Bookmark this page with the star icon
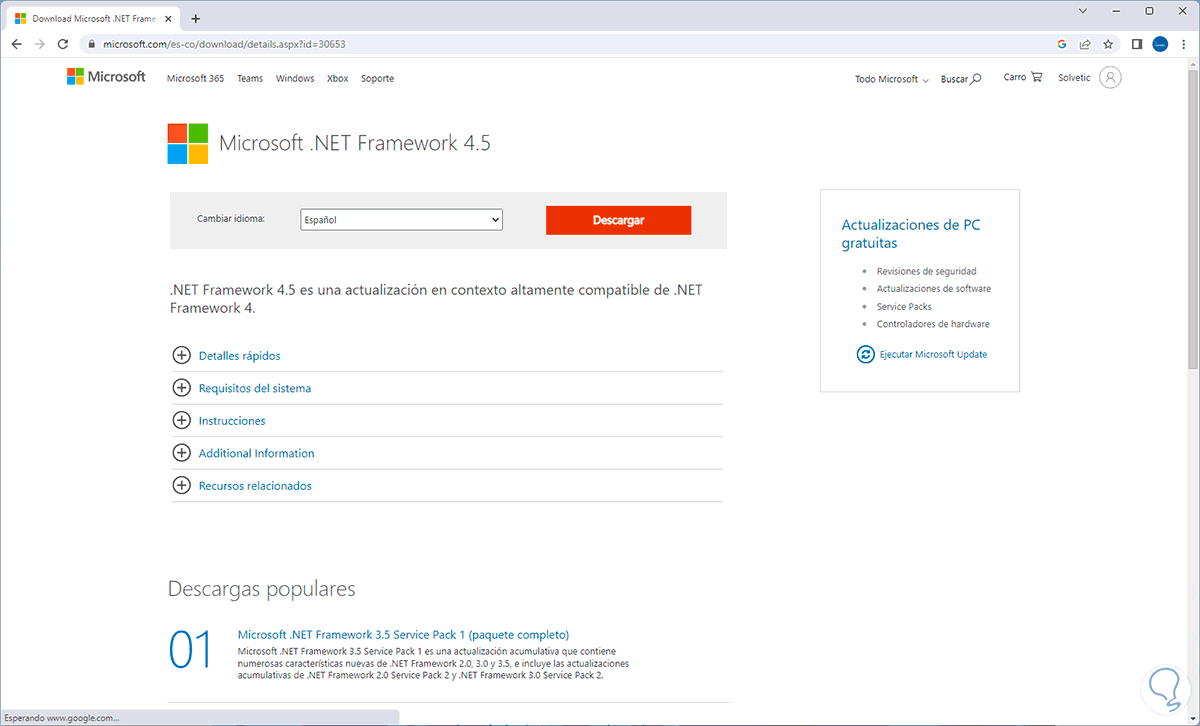This screenshot has height=726, width=1200. click(x=1108, y=44)
